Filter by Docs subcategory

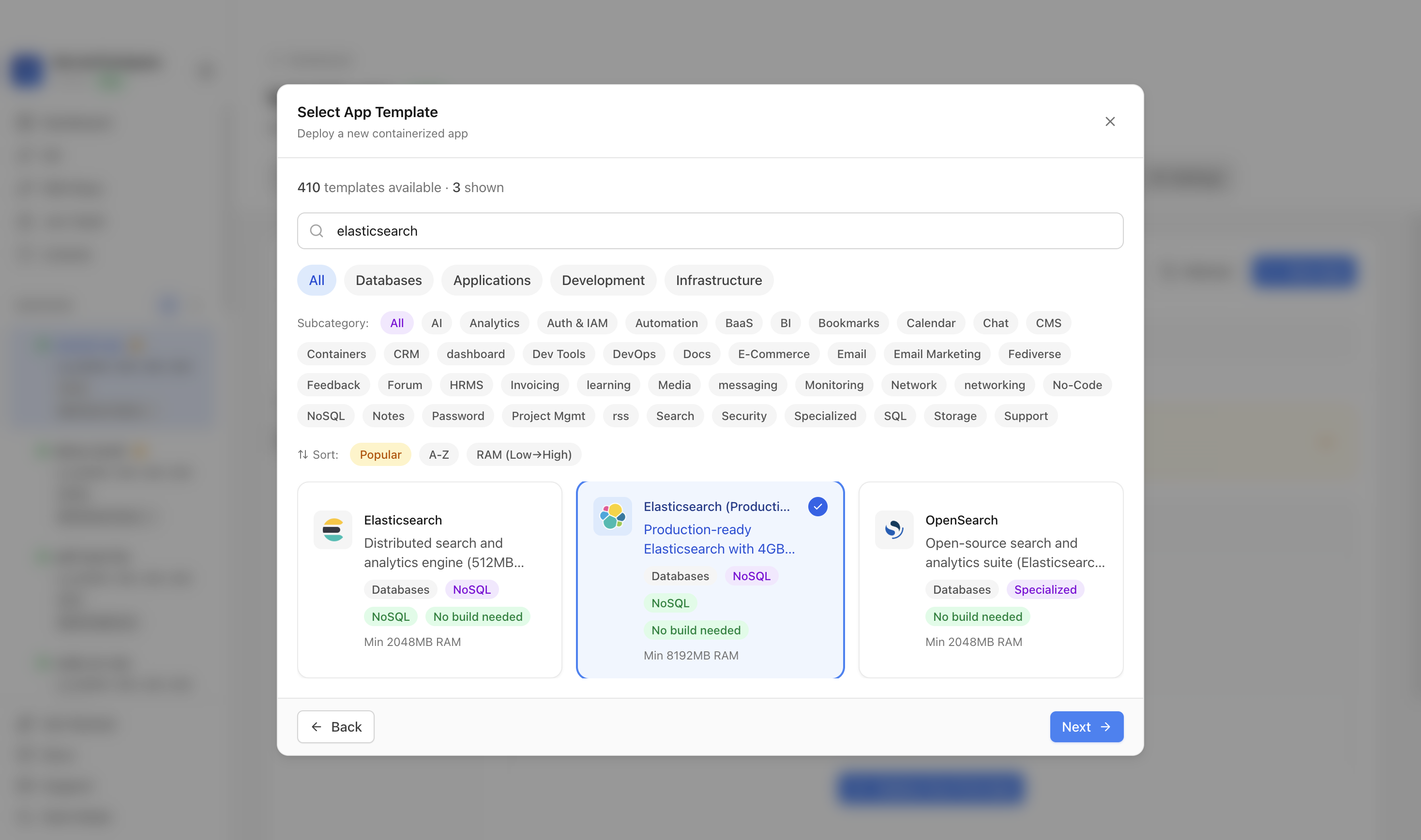pyautogui.click(x=696, y=354)
